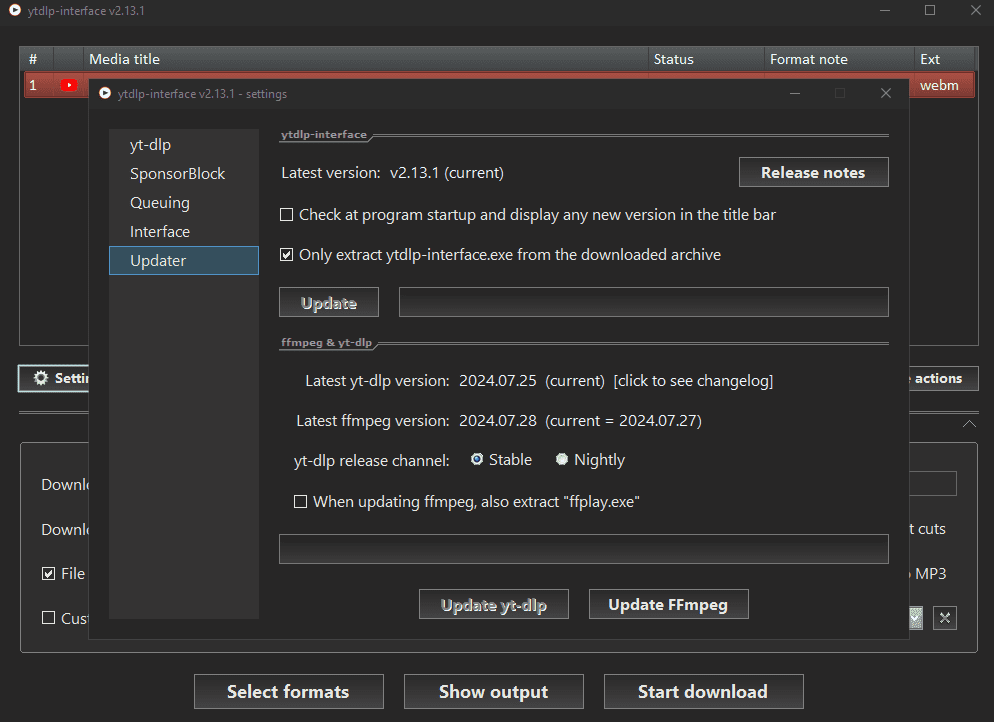Minimize the settings dialog
This screenshot has width=994, height=722.
[795, 93]
